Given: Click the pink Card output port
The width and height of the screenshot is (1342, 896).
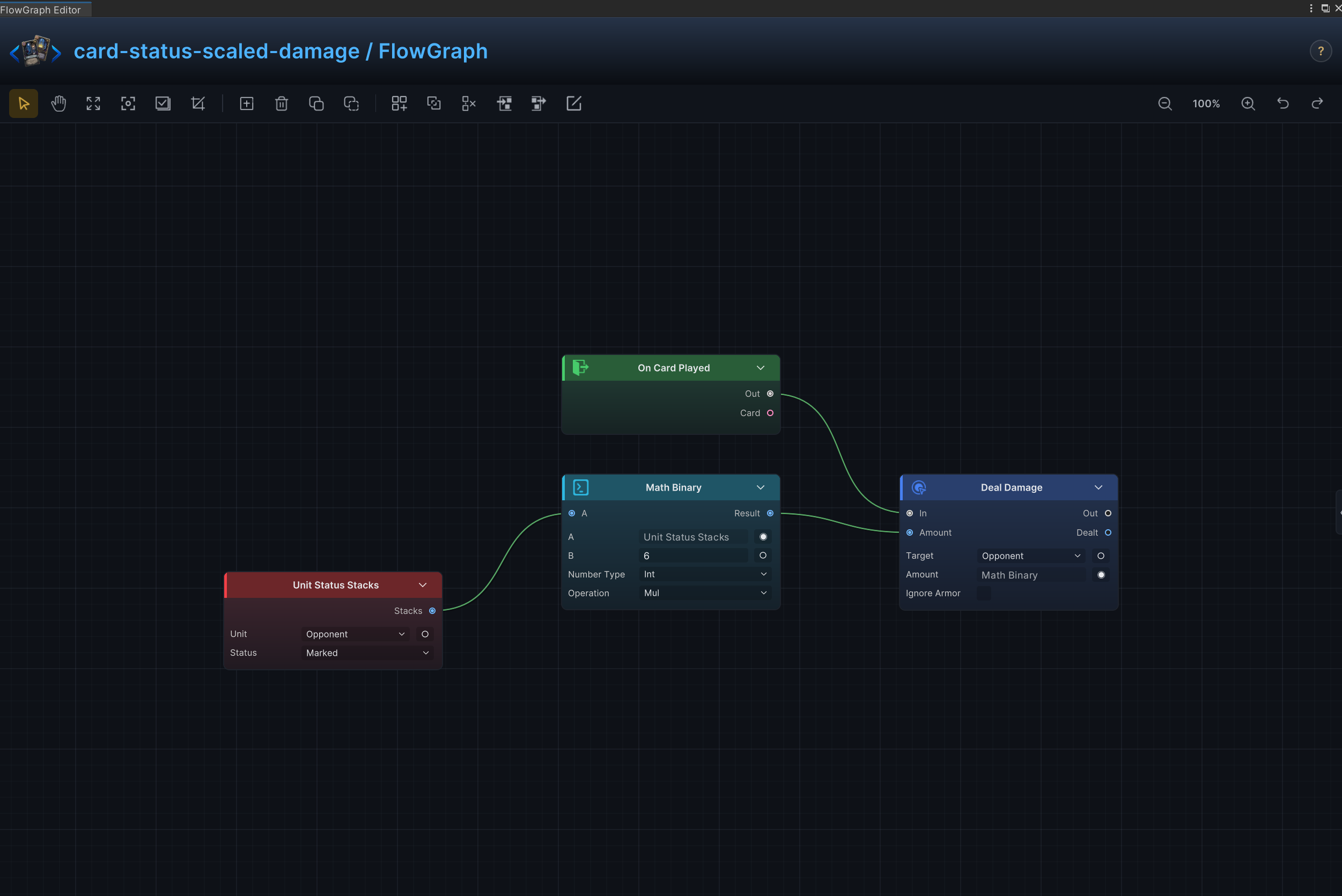Looking at the screenshot, I should 770,413.
